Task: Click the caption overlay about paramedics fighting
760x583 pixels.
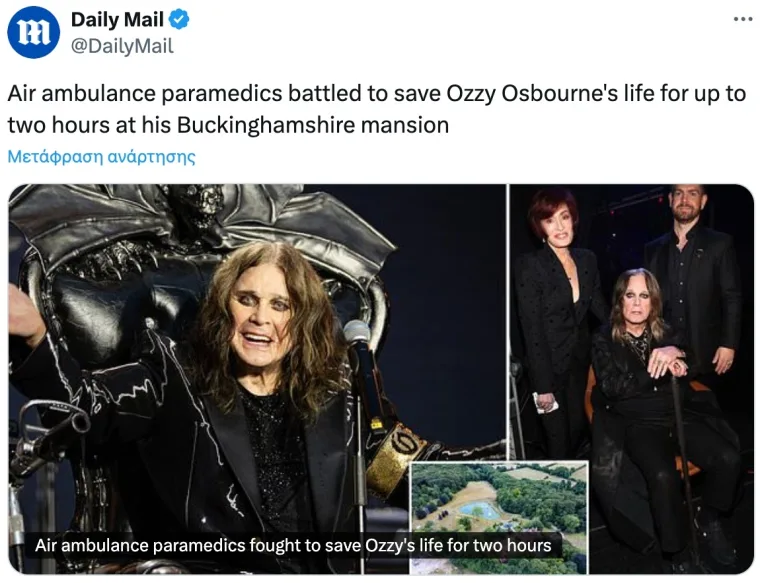Action: tap(293, 546)
